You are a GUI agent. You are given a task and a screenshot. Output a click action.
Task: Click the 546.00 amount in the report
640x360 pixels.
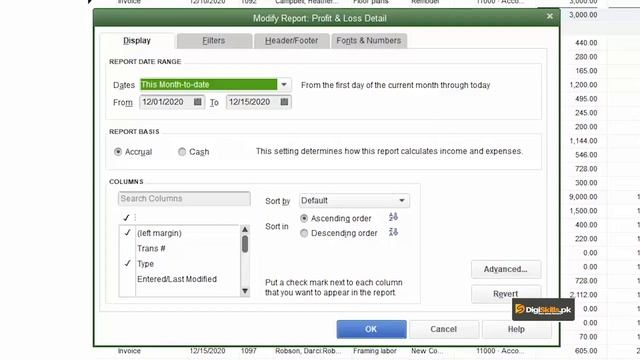(x=586, y=155)
